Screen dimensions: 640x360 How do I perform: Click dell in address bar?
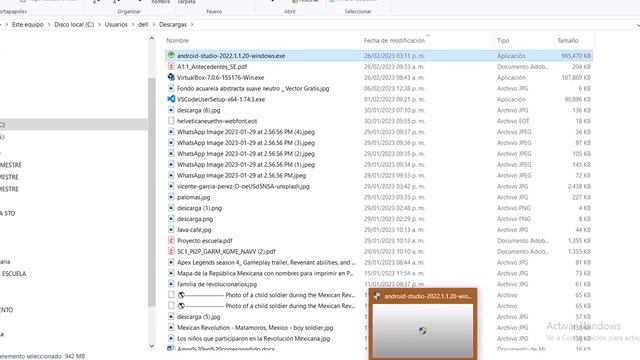143,24
